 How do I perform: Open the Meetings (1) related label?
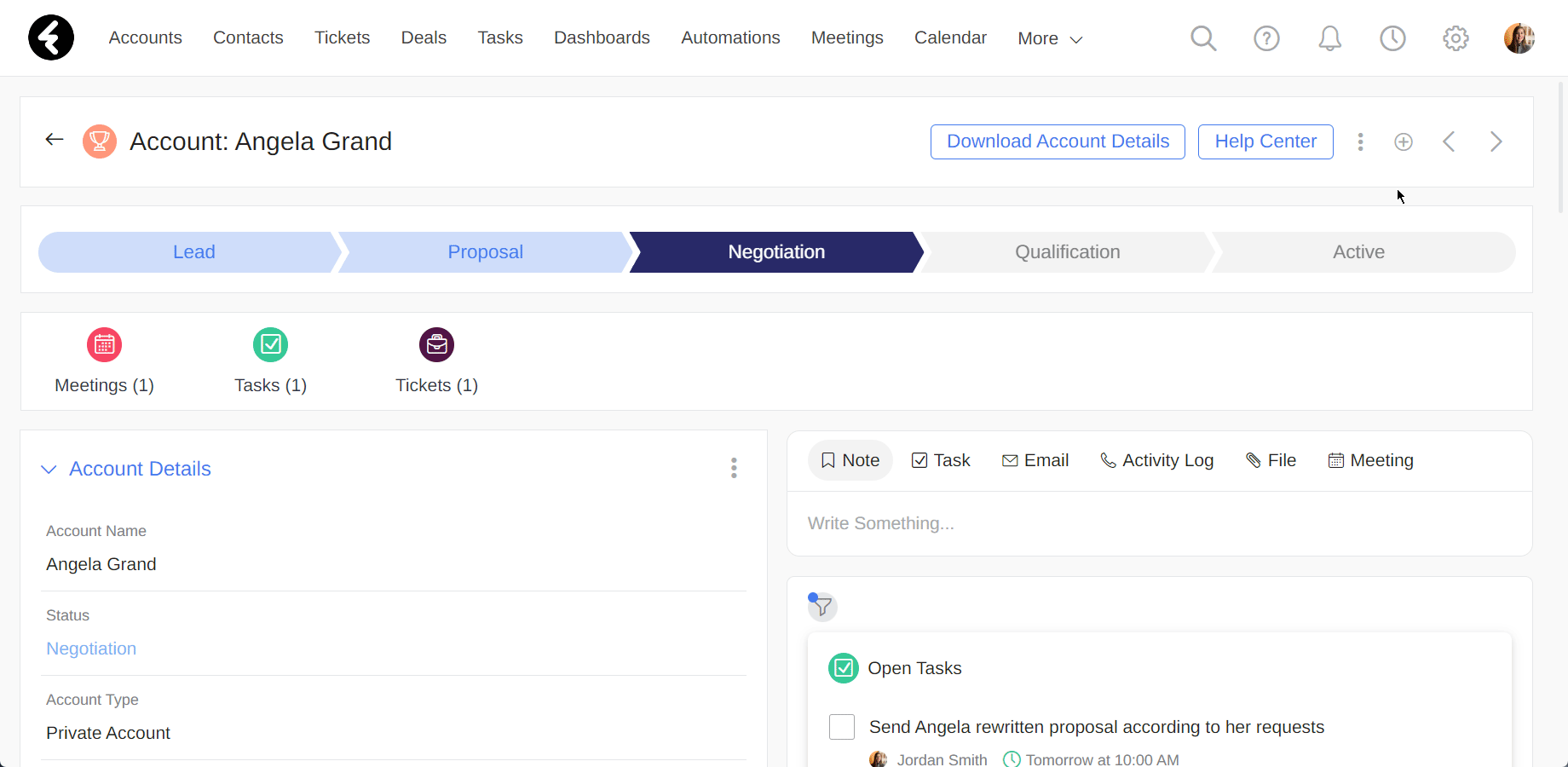[104, 385]
